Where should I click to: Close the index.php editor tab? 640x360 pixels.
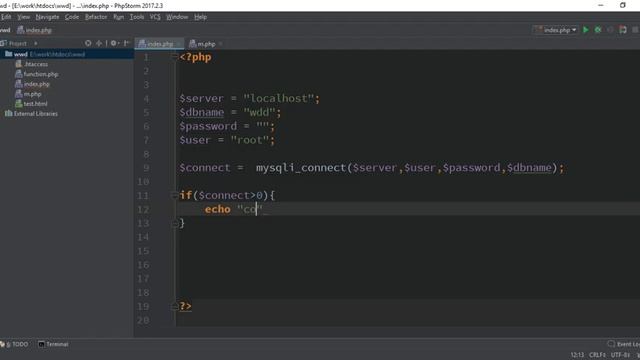coord(179,44)
